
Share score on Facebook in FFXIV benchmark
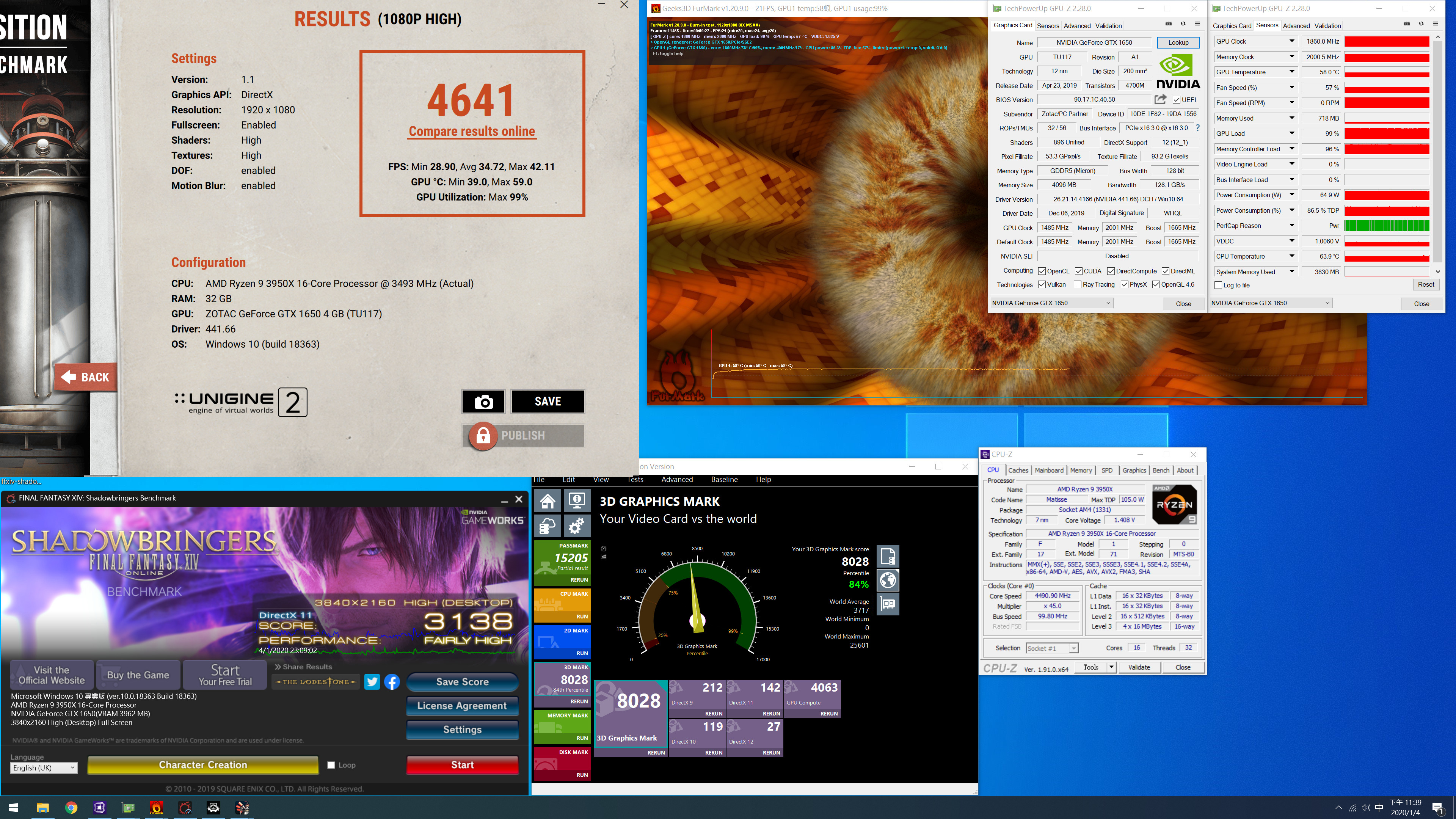tap(392, 682)
